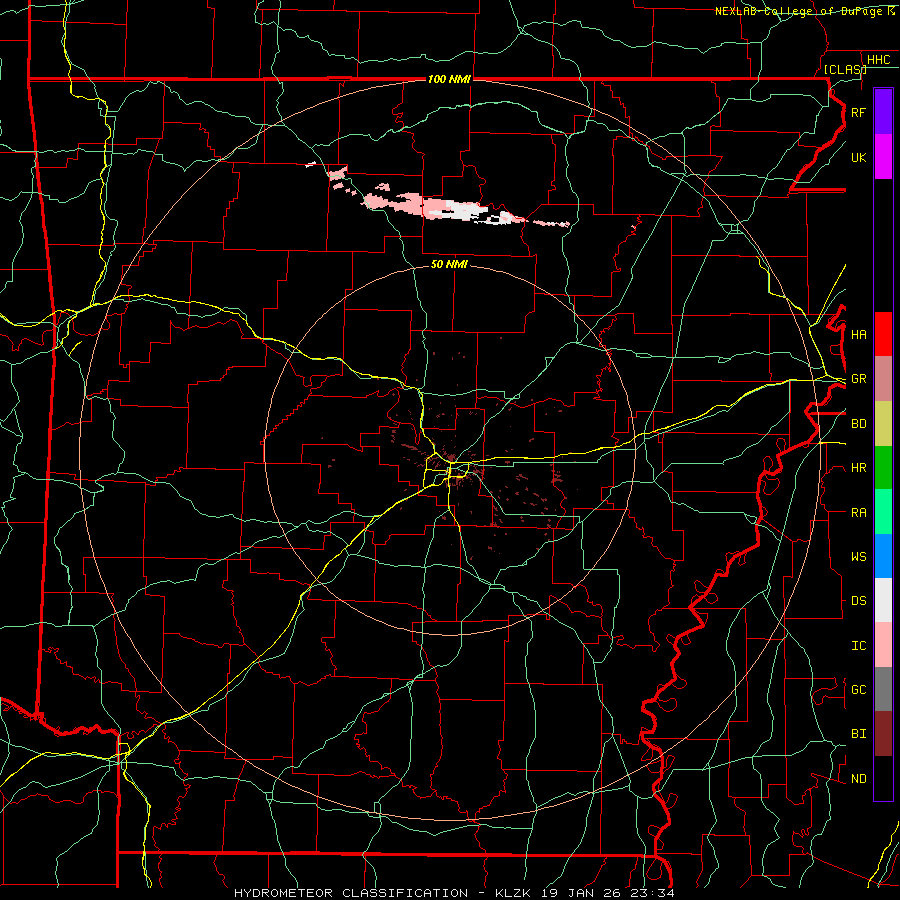Click the HR legend label

[858, 468]
